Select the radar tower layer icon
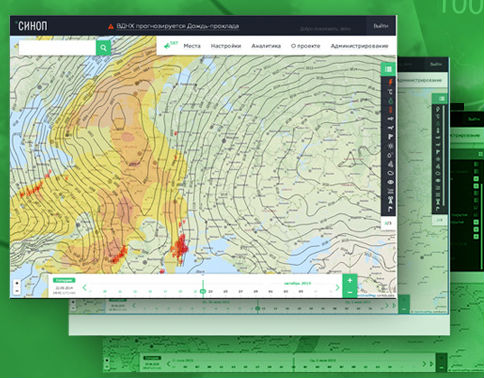Screen dimensions: 484x378 point(390,200)
